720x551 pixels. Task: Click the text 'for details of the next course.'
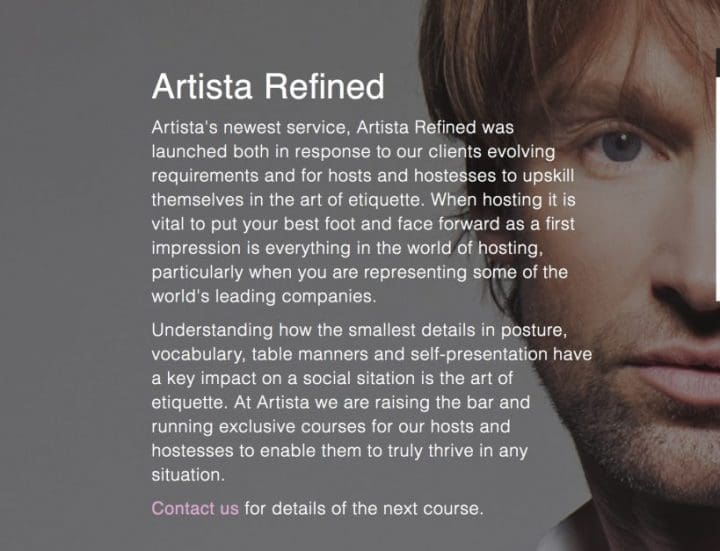[364, 509]
